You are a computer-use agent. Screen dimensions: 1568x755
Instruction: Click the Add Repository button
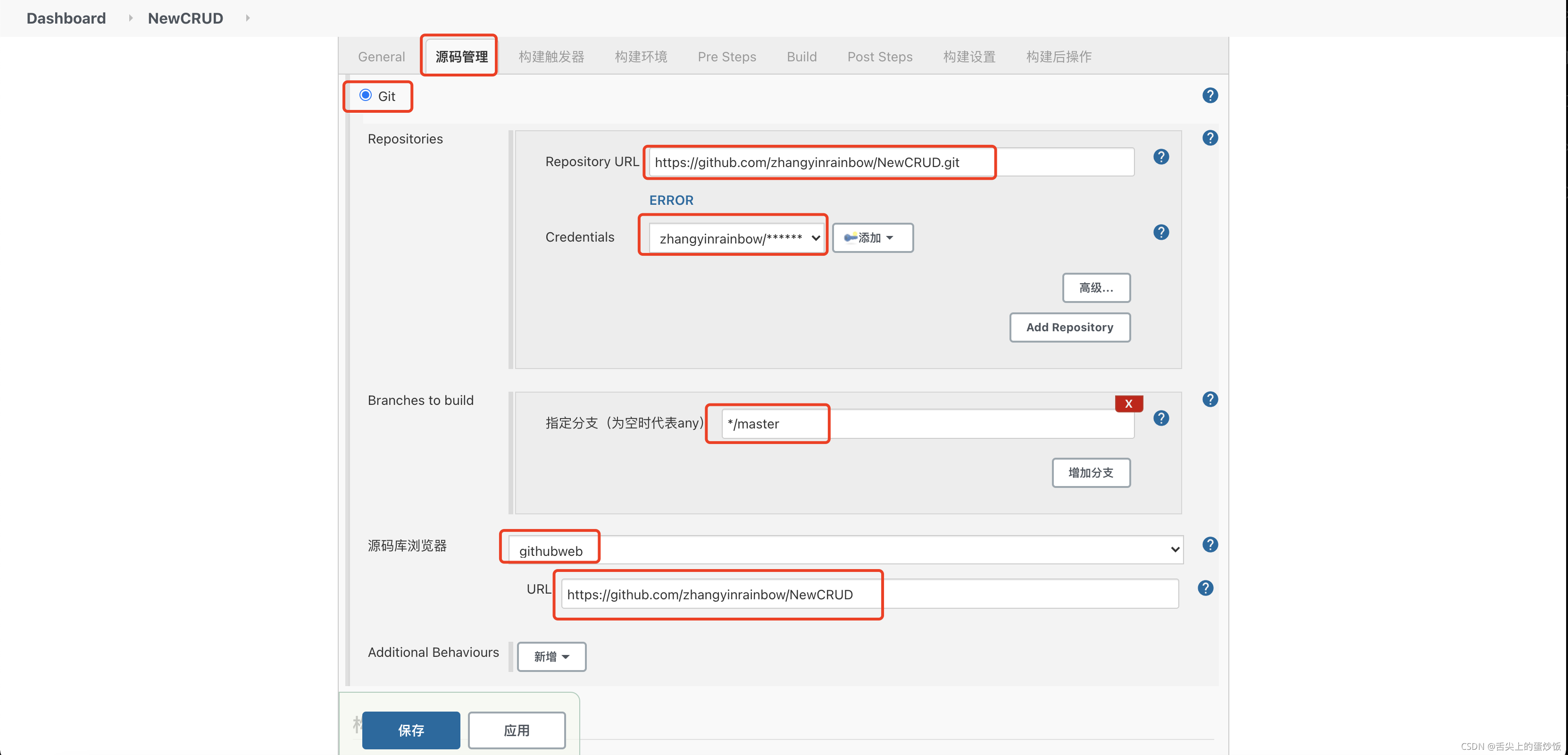[1069, 327]
